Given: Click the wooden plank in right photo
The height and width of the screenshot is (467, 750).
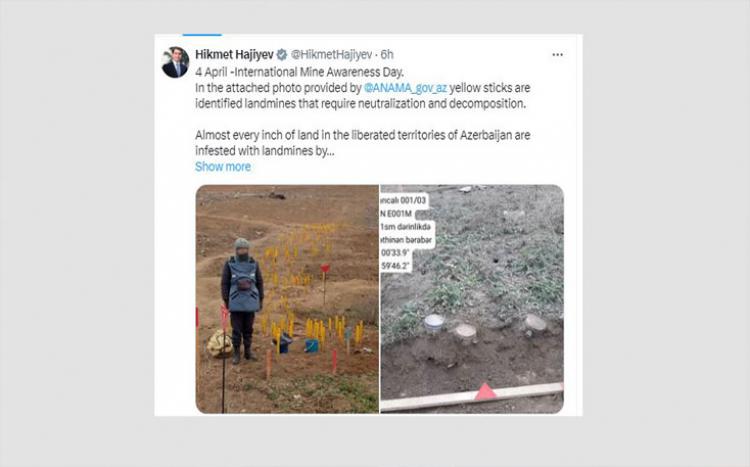Looking at the screenshot, I should click(472, 397).
